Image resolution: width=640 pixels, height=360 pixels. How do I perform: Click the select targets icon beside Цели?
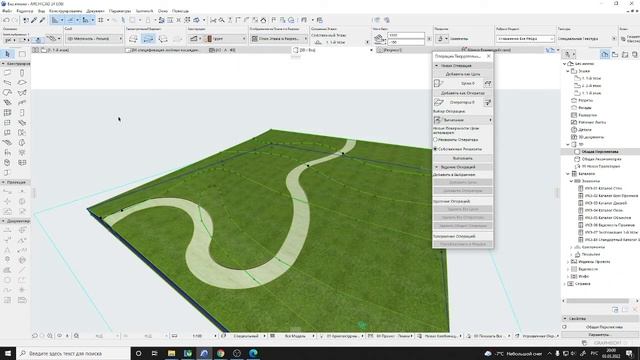(488, 83)
